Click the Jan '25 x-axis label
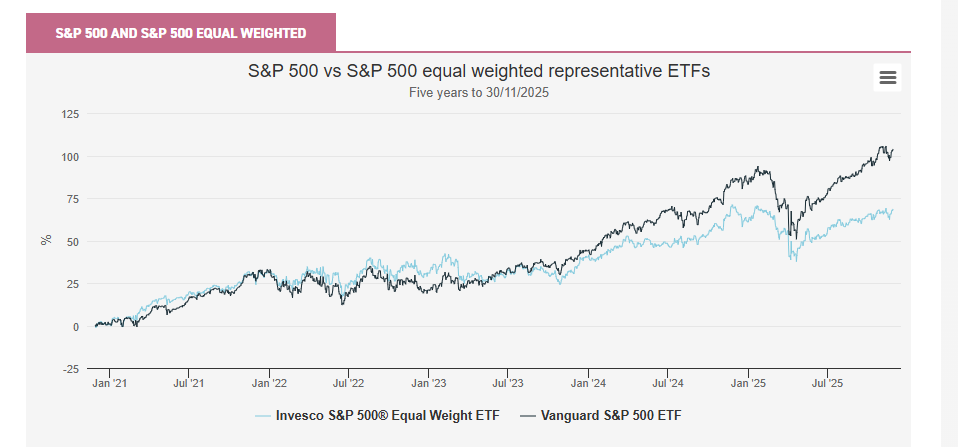Screen dimensions: 958x447 pyautogui.click(x=749, y=382)
